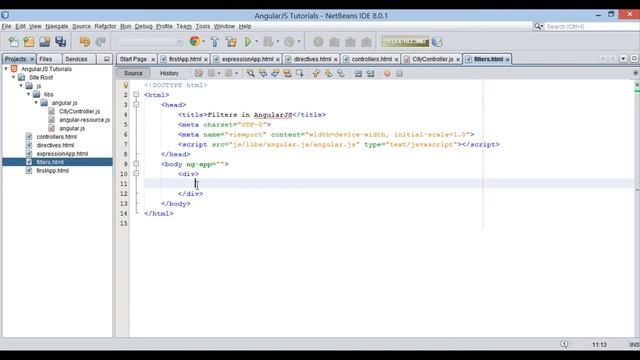This screenshot has height=360, width=640.
Task: Switch to the Files panel tab
Action: point(46,59)
